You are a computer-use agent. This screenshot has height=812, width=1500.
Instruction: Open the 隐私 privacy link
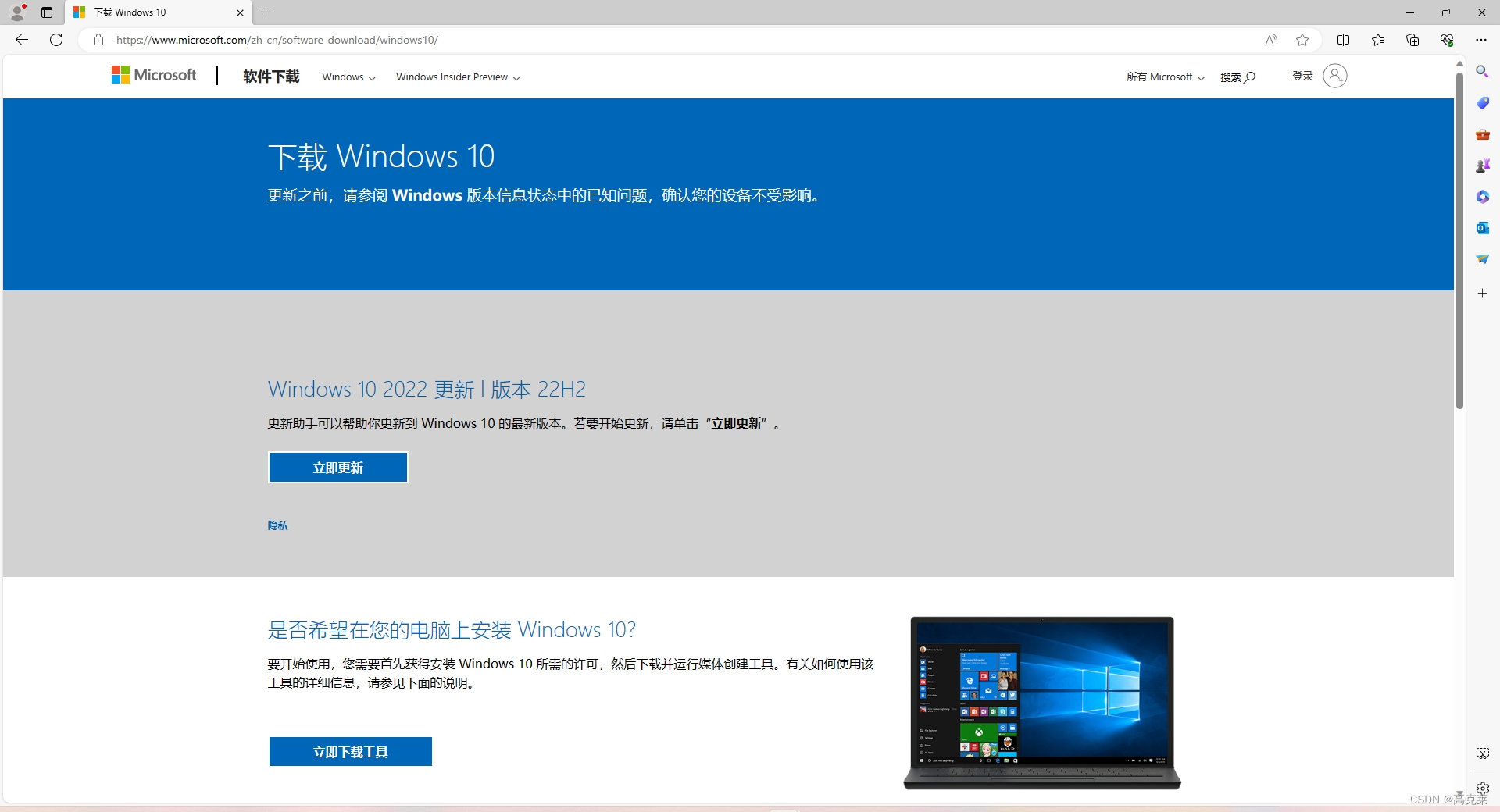277,525
